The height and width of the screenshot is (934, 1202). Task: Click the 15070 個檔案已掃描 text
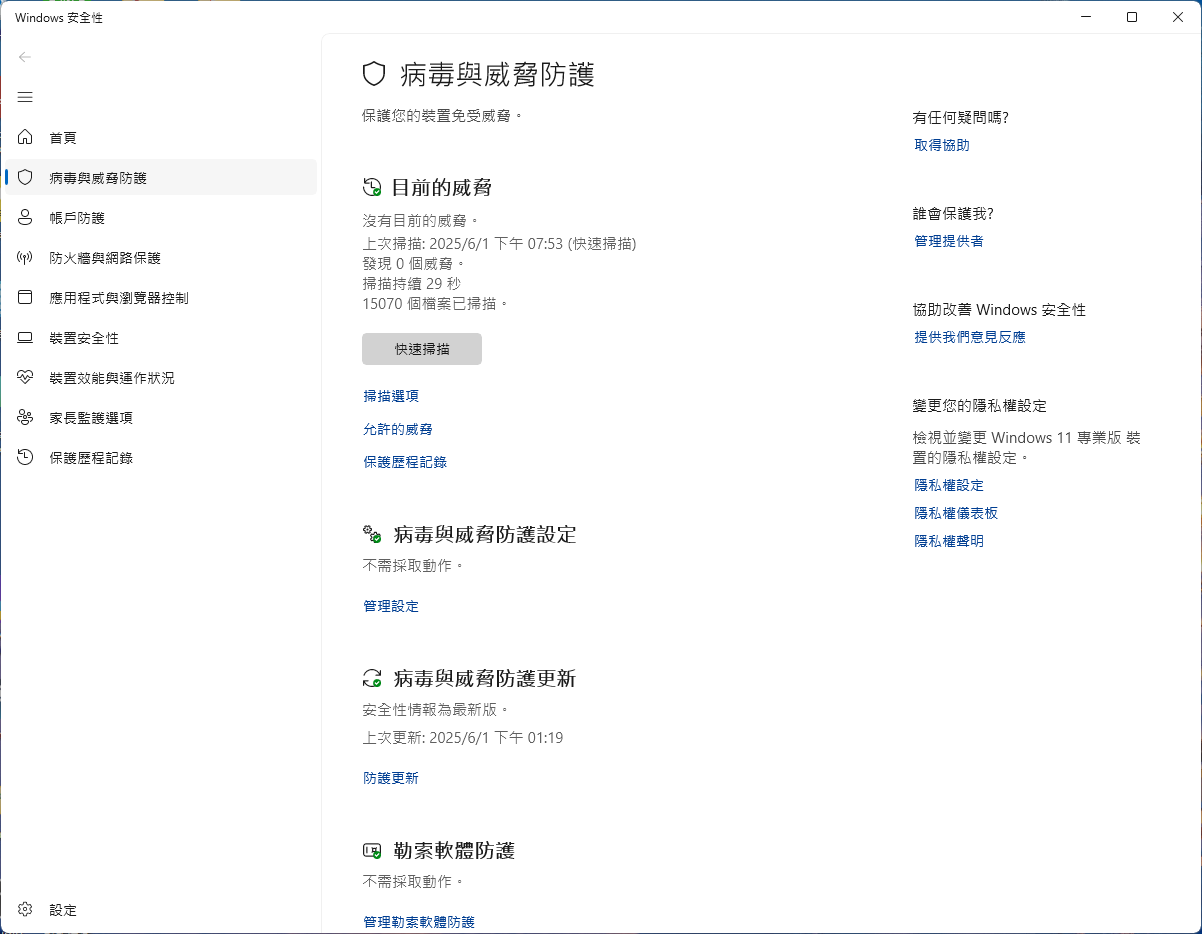[436, 303]
